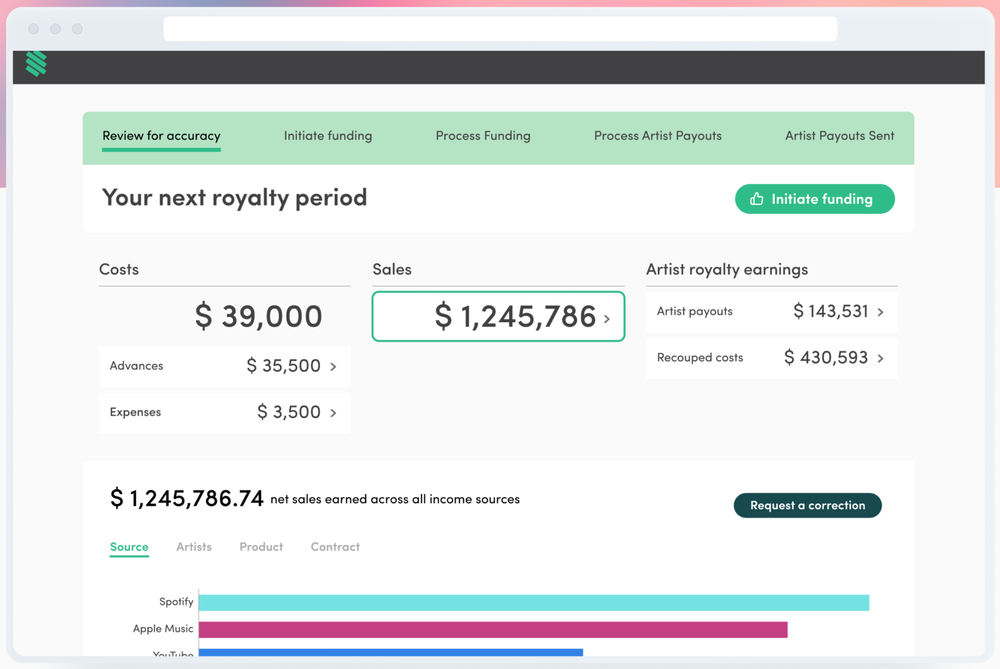Screen dimensions: 1000x669
Task: Select the Review for accuracy step
Action: pos(161,136)
